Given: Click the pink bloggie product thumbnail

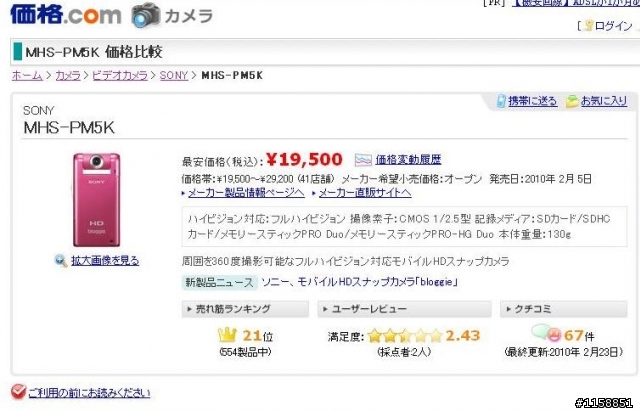Looking at the screenshot, I should [x=96, y=200].
